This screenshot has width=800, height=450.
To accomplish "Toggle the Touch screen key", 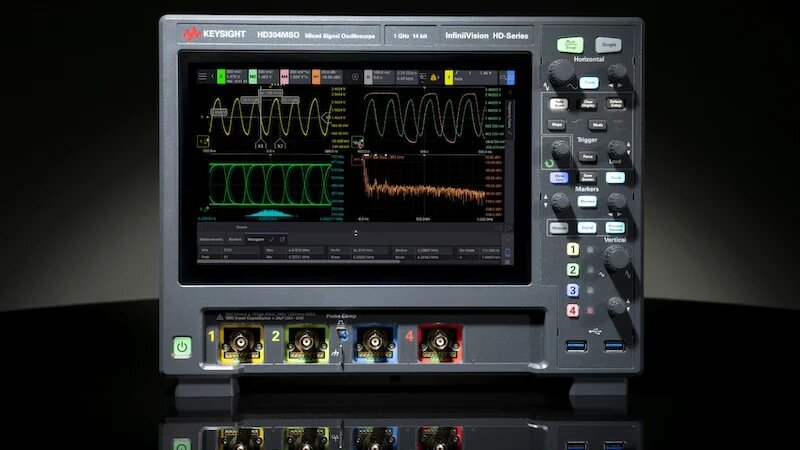I will click(615, 178).
